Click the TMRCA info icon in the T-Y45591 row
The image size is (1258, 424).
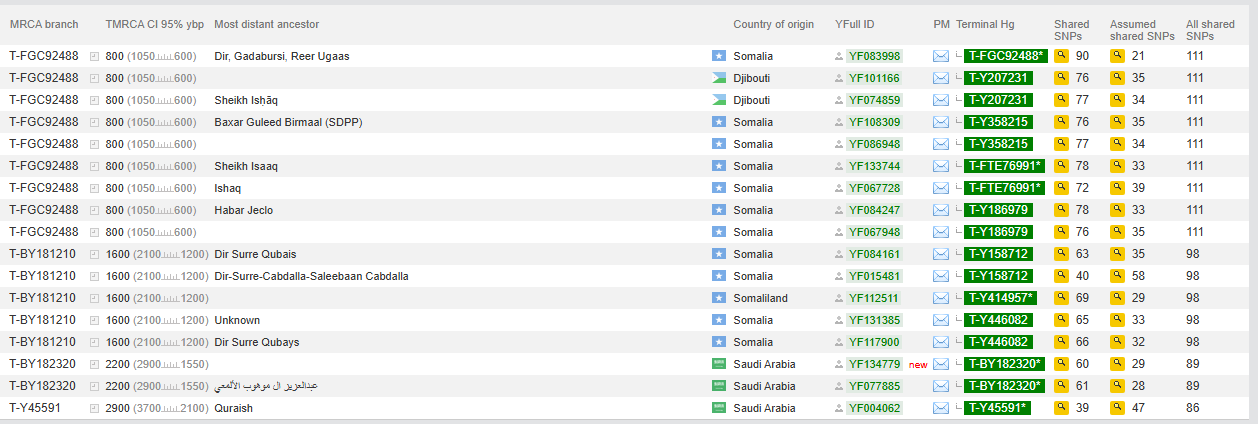click(x=95, y=408)
